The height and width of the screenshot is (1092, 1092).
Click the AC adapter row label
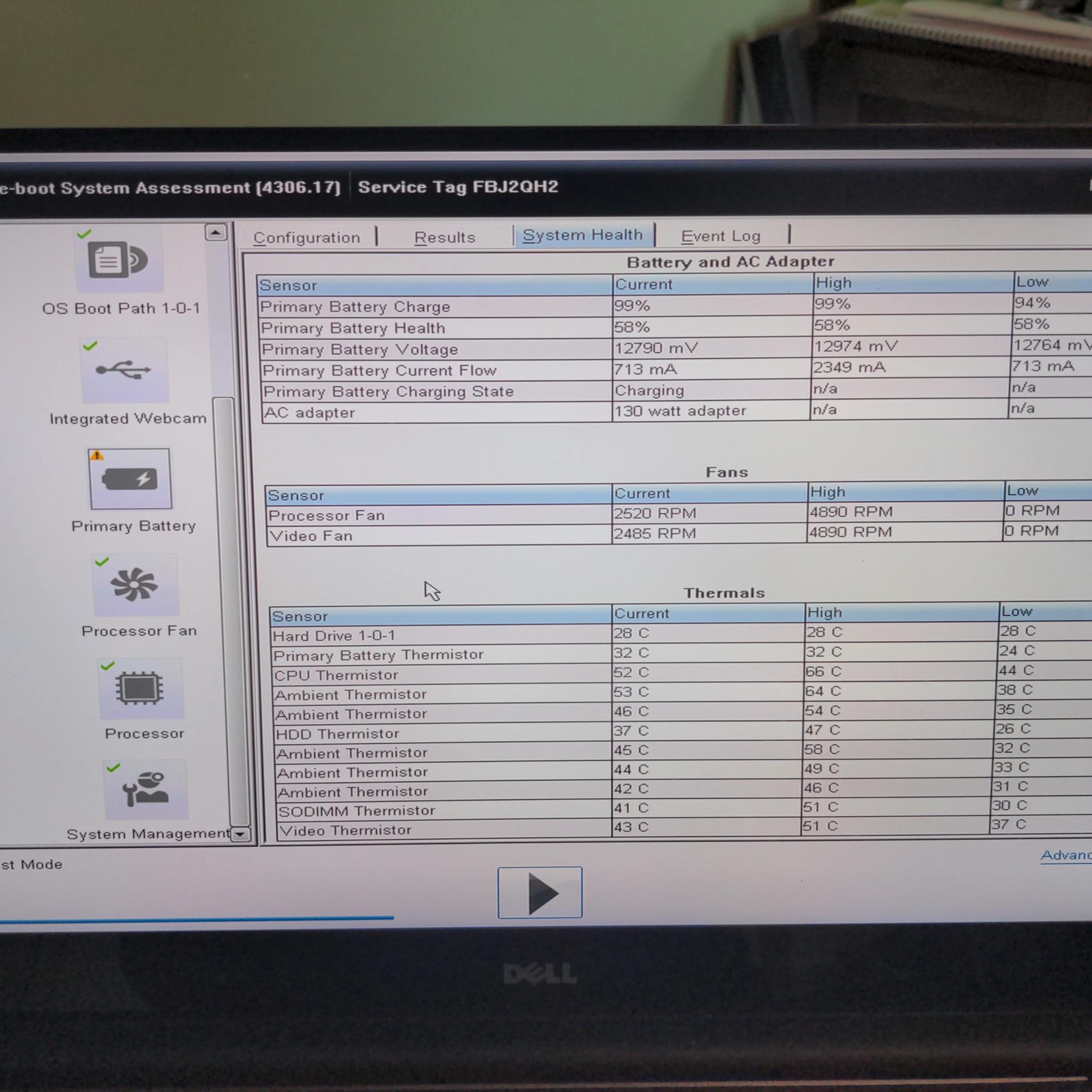pos(310,413)
